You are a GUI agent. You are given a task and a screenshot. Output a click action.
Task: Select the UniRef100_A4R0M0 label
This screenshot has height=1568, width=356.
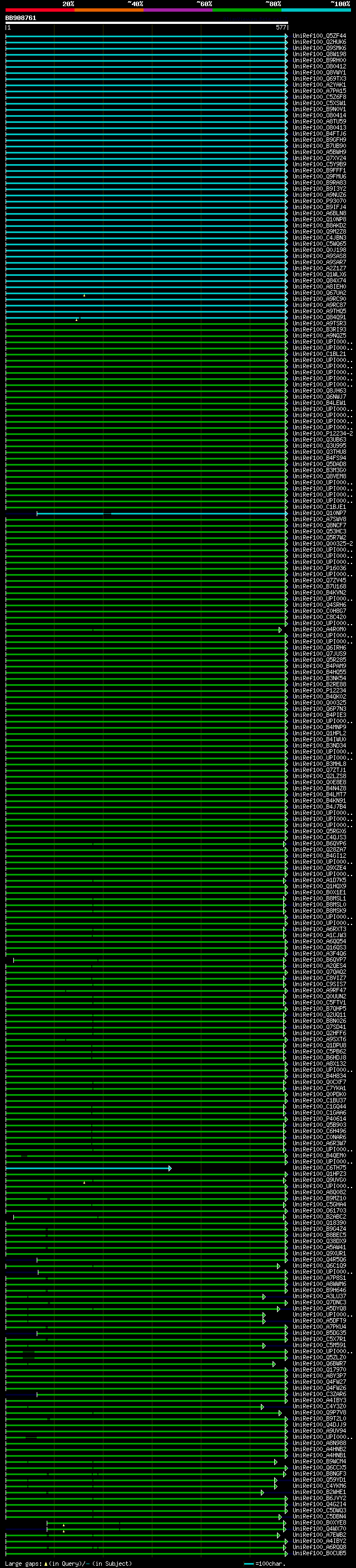(x=319, y=630)
